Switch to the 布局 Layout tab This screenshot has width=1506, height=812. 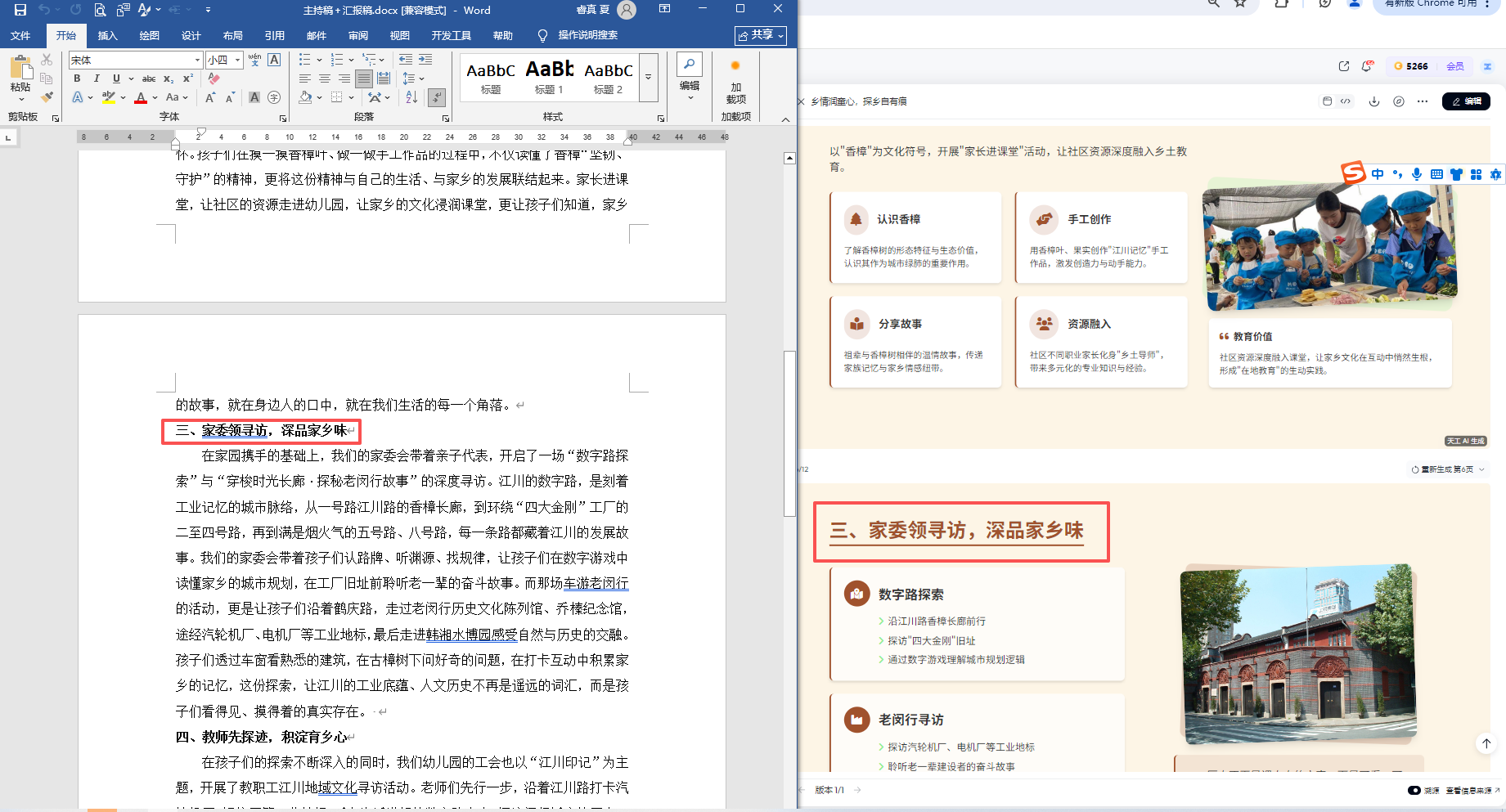[233, 35]
